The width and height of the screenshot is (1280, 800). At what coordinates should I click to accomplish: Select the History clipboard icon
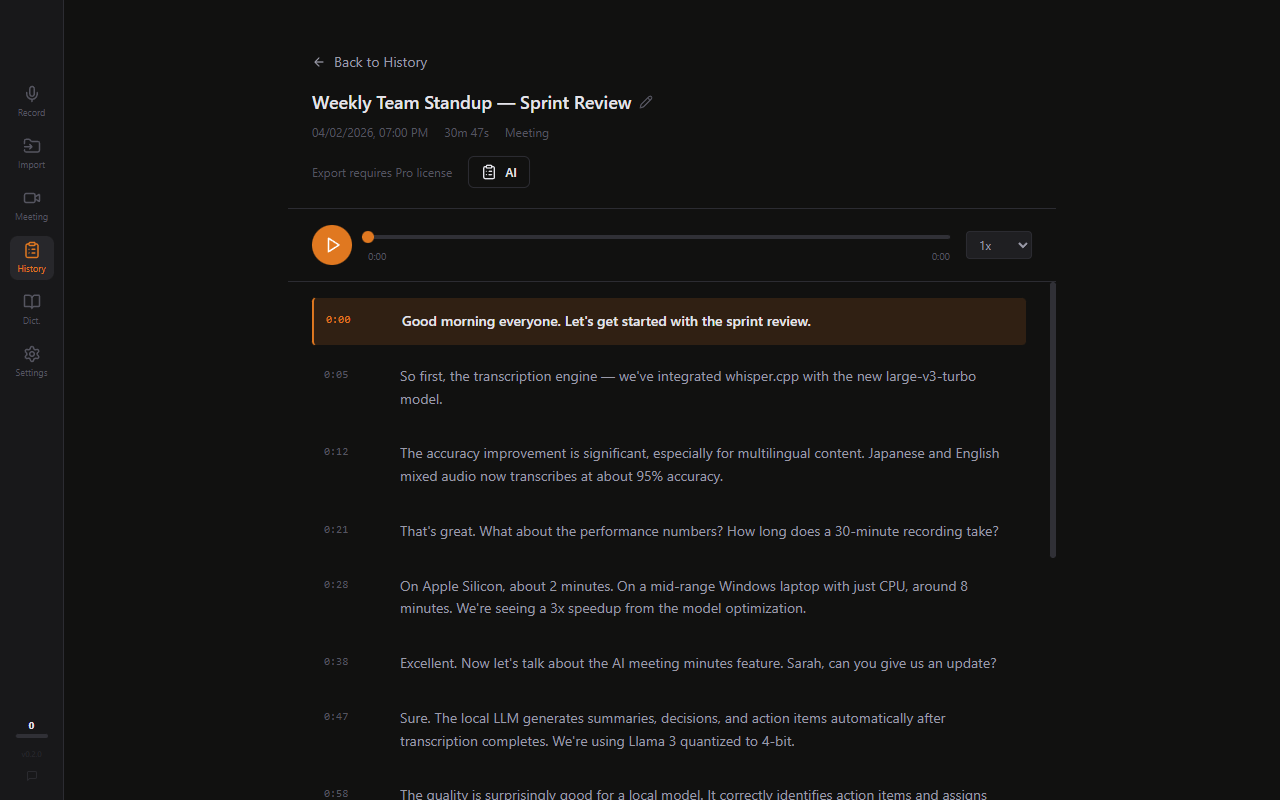point(32,257)
